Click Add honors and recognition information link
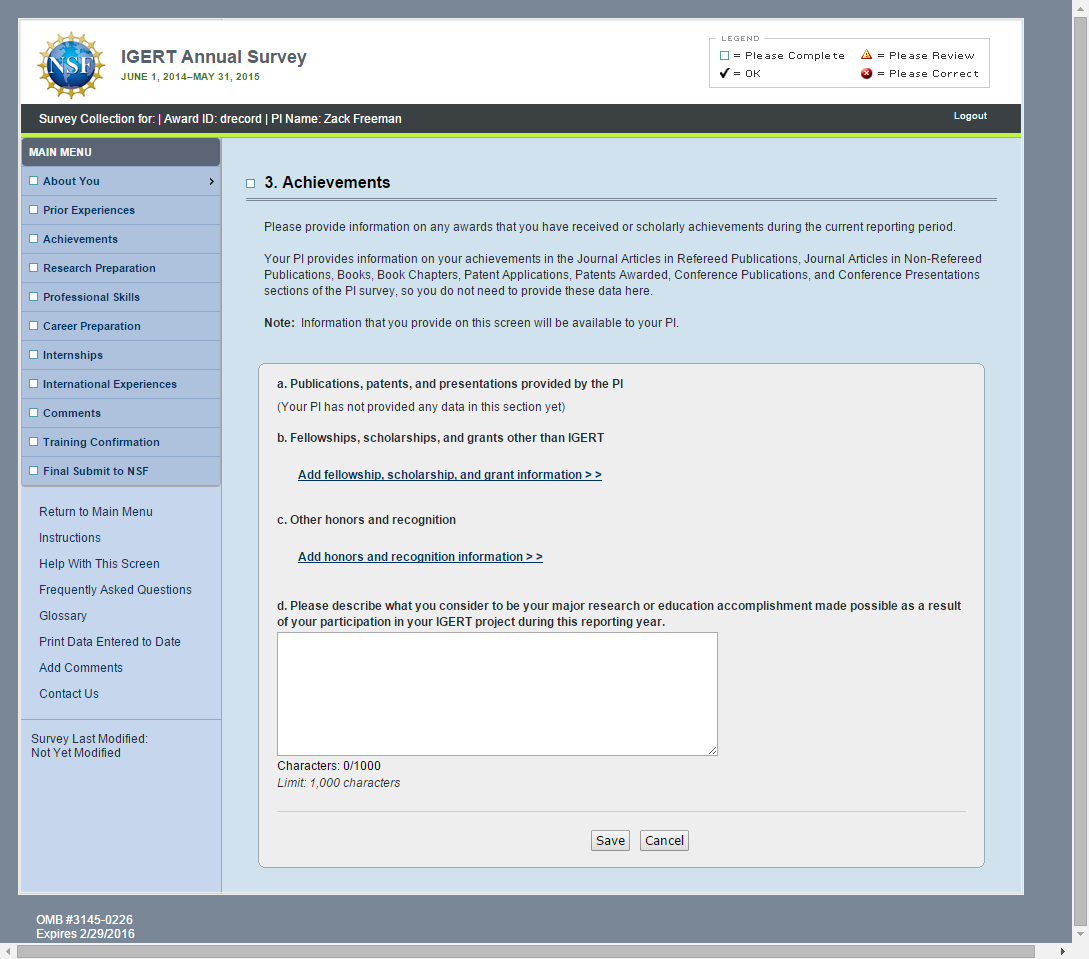This screenshot has height=959, width=1089. point(420,557)
